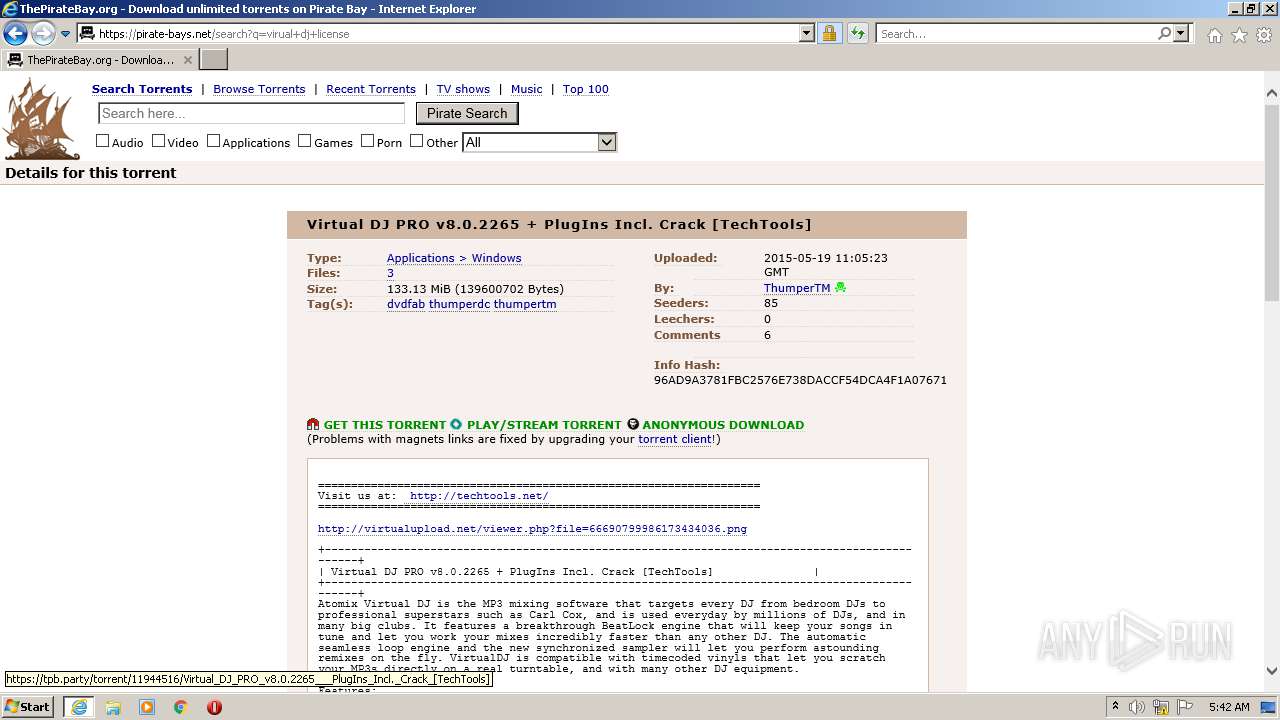The width and height of the screenshot is (1280, 720).
Task: Open Music link
Action: click(x=527, y=89)
